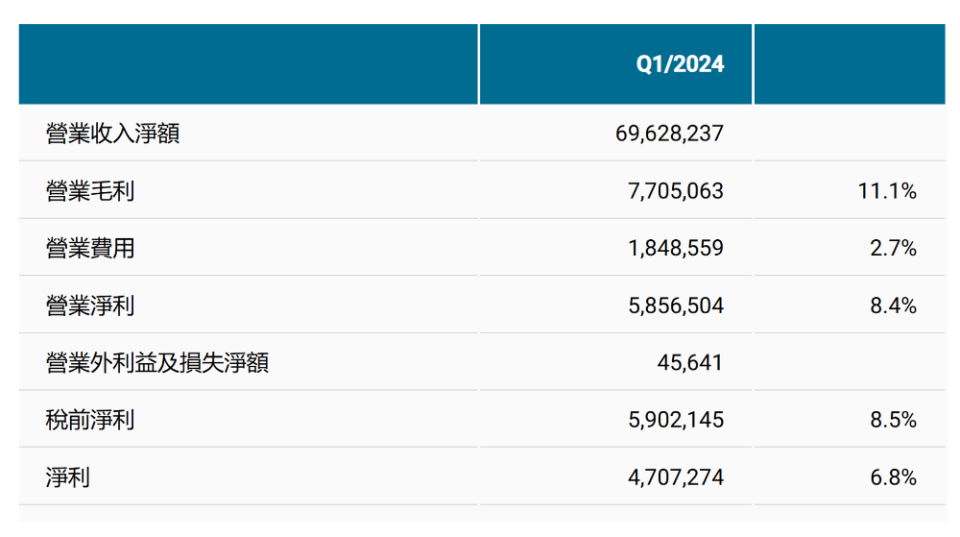Click the 稅前淨利 row label
Screen dimensions: 960x537
click(x=90, y=420)
